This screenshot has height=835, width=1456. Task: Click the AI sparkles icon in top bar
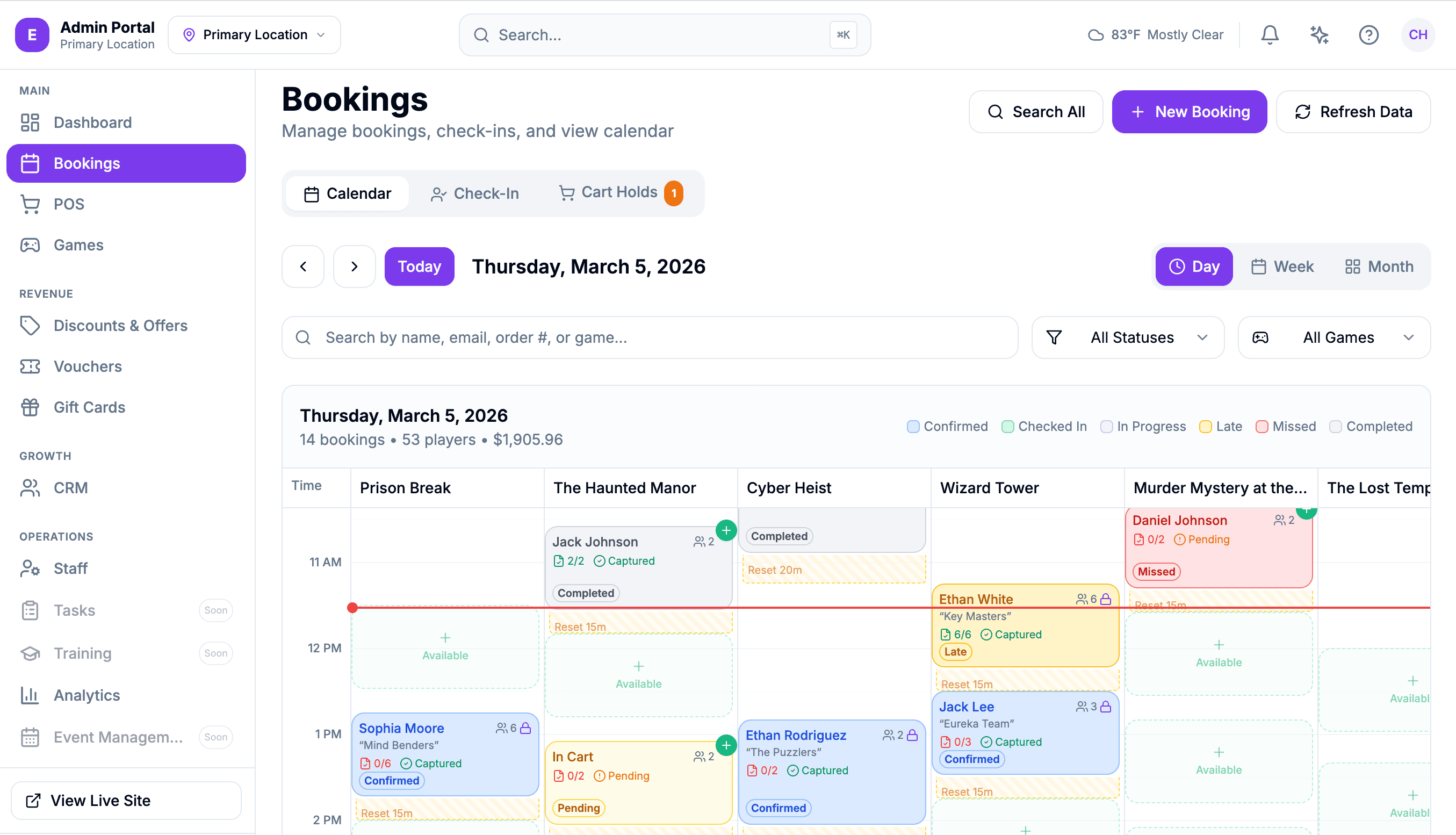click(x=1319, y=34)
